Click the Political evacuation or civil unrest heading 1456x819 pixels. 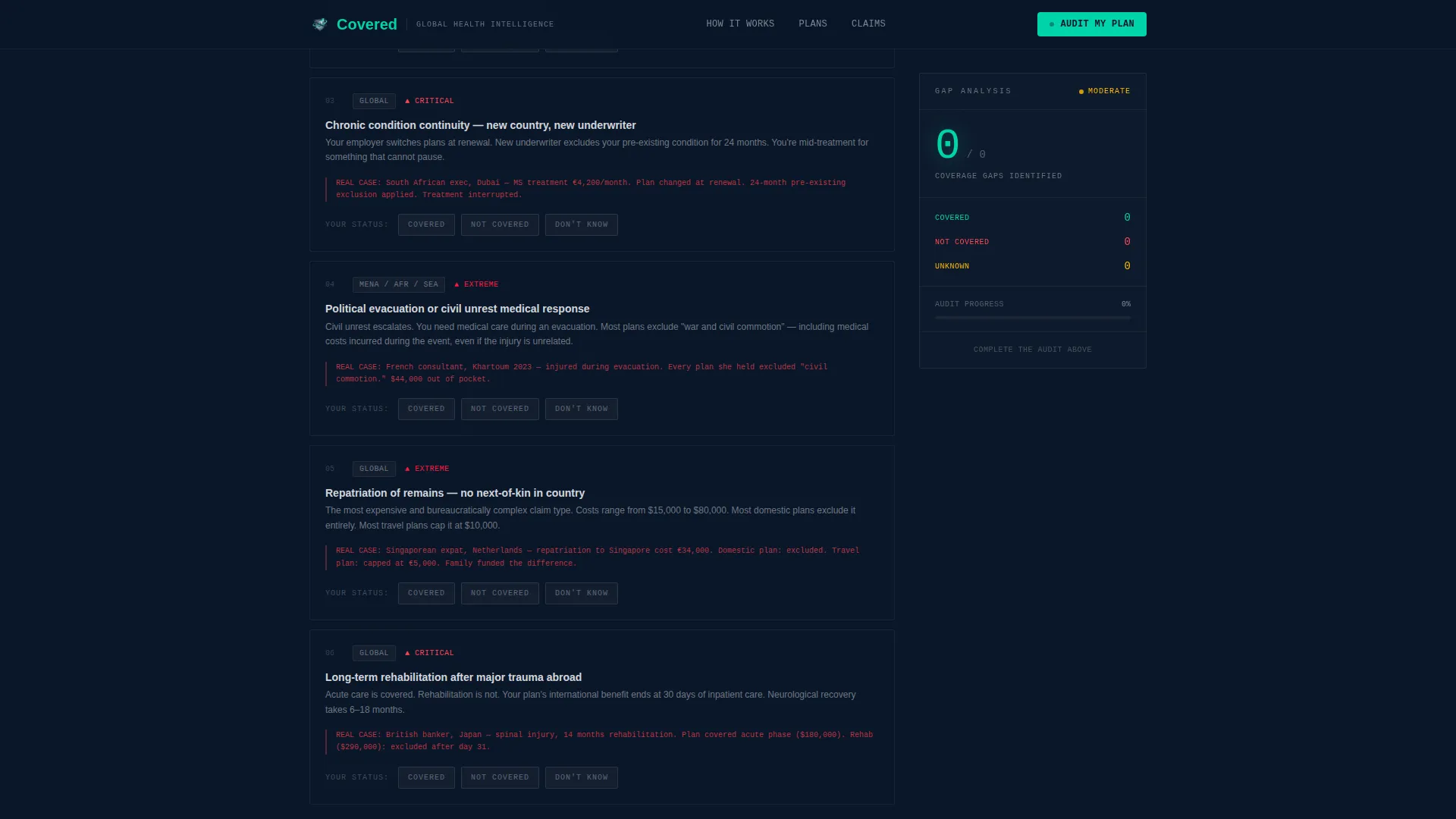(457, 309)
